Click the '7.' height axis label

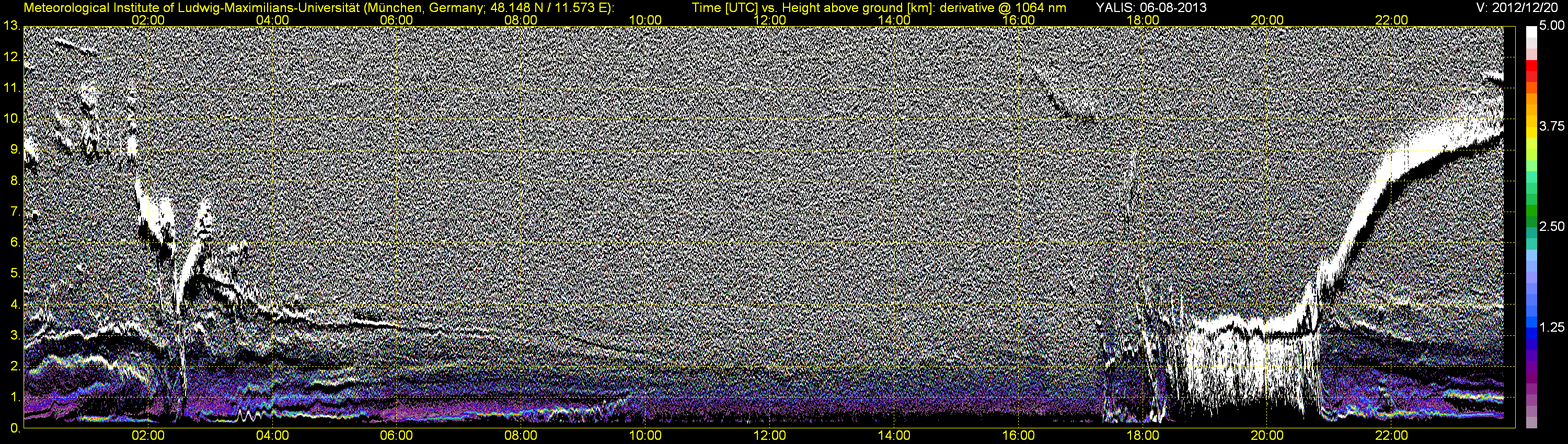pos(15,212)
